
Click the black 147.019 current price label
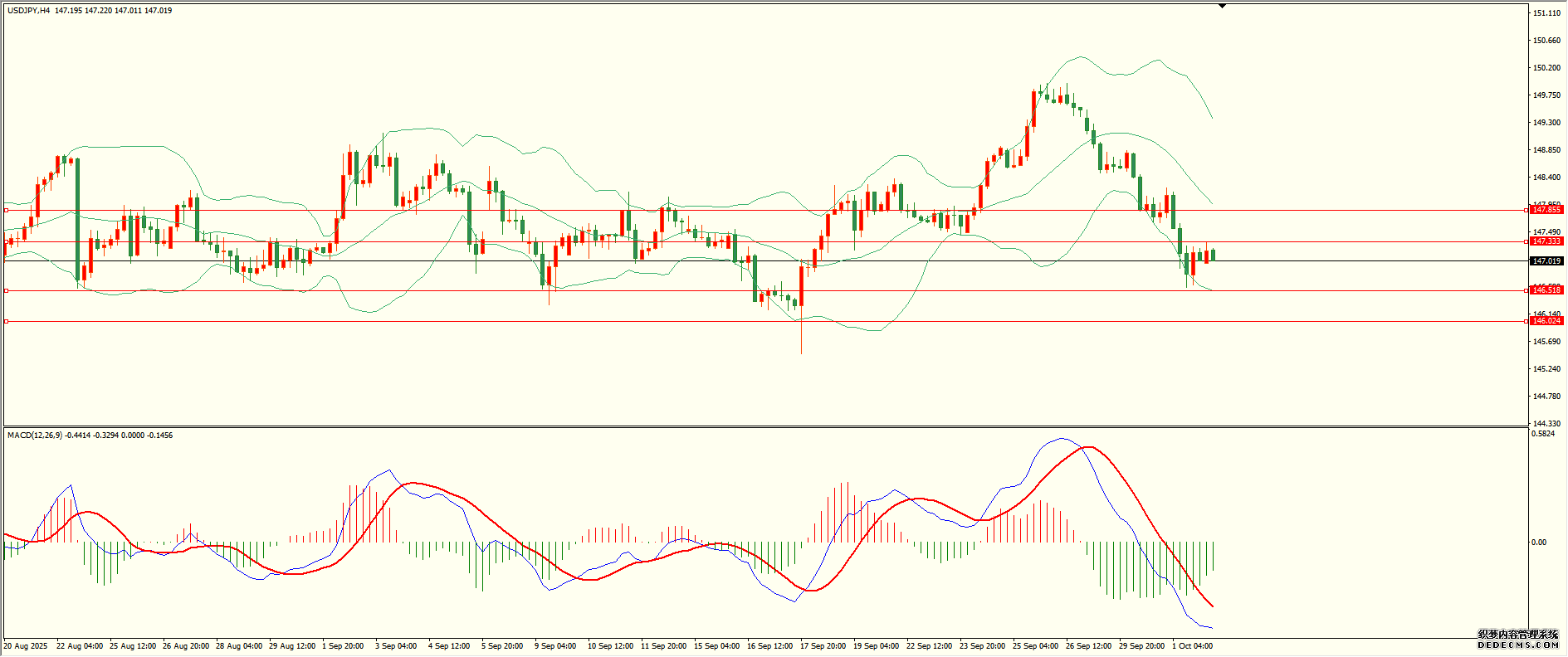[1546, 261]
